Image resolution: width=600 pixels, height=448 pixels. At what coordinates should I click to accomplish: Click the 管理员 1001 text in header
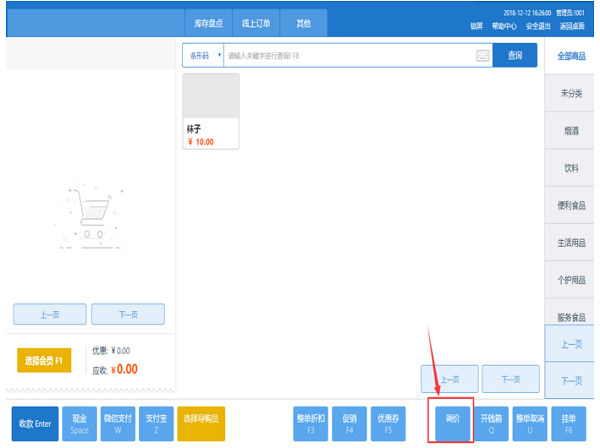pos(570,13)
